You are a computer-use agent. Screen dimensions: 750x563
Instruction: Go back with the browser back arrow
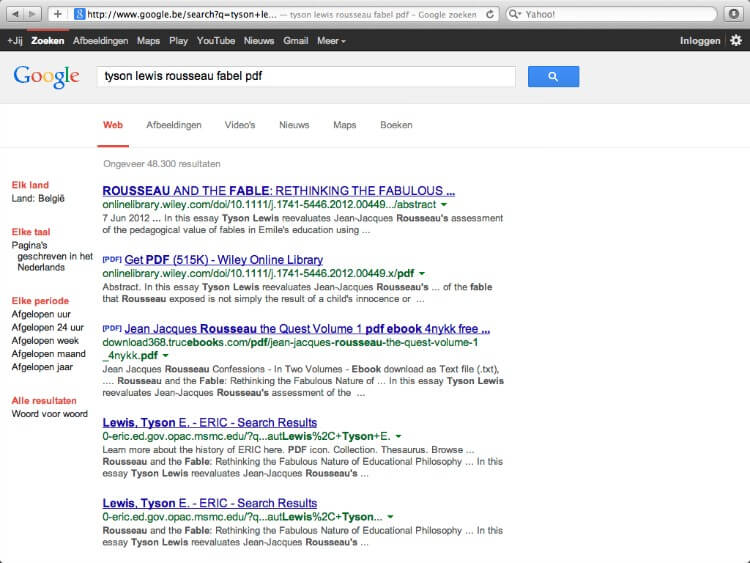click(x=15, y=14)
